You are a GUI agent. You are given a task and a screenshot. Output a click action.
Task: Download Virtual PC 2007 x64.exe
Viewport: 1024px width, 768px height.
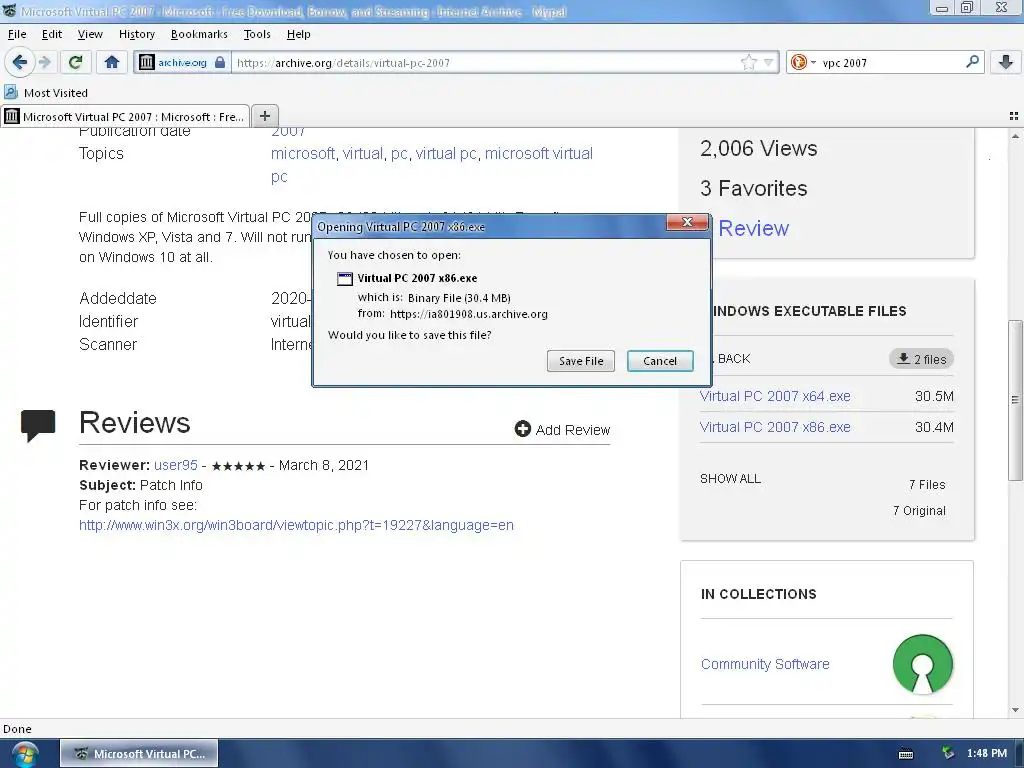tap(775, 396)
